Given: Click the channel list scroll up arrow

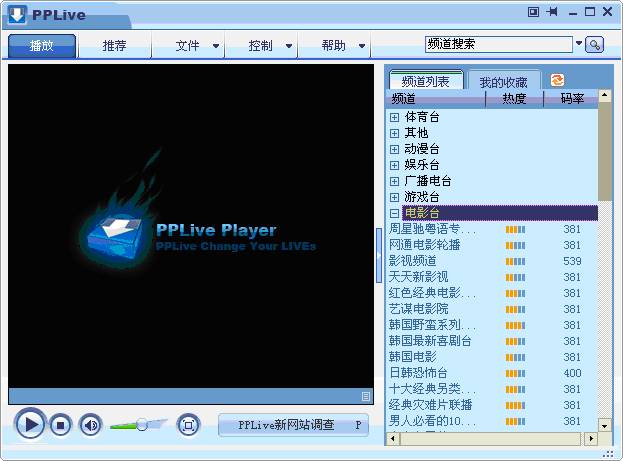Looking at the screenshot, I should (604, 95).
